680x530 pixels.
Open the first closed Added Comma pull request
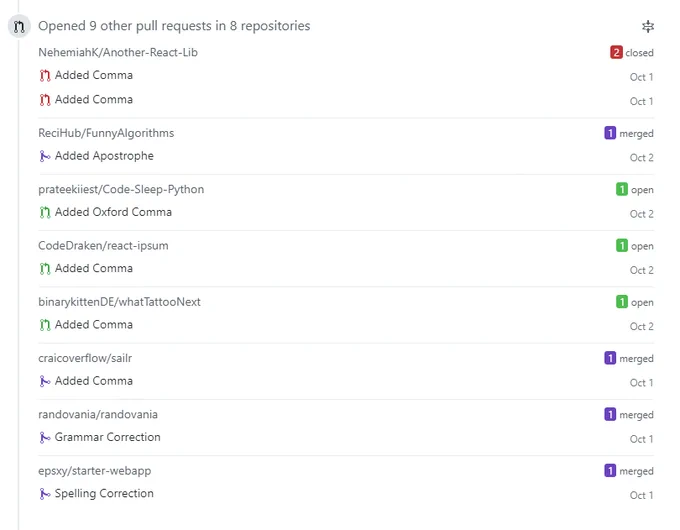point(94,75)
